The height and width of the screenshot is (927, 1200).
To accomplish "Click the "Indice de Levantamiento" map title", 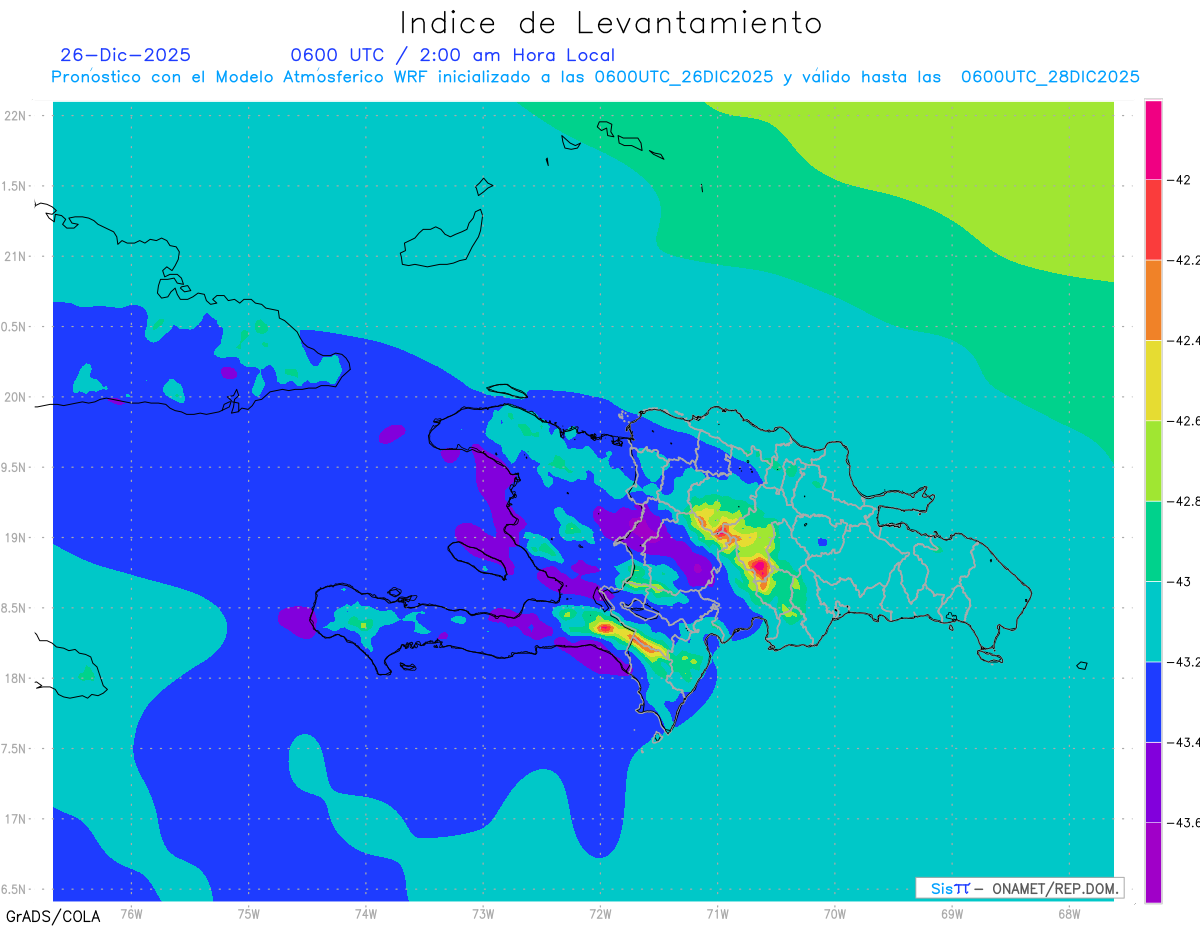I will point(611,23).
